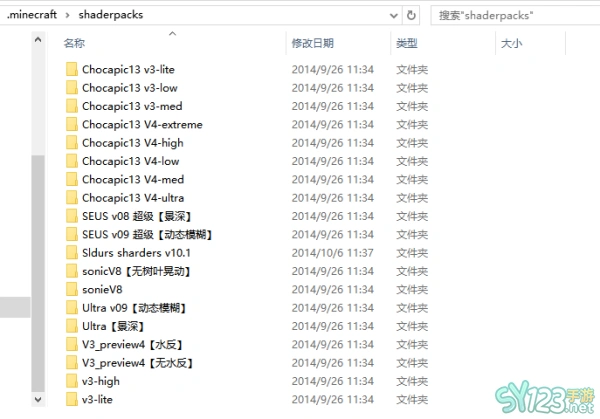Select the sonicV8【无树叶晃动】 folder name
The width and height of the screenshot is (600, 419).
pos(136,271)
